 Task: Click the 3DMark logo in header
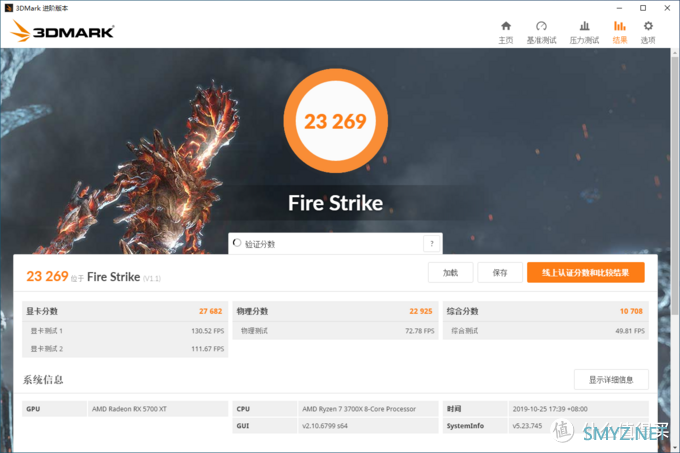pyautogui.click(x=62, y=31)
